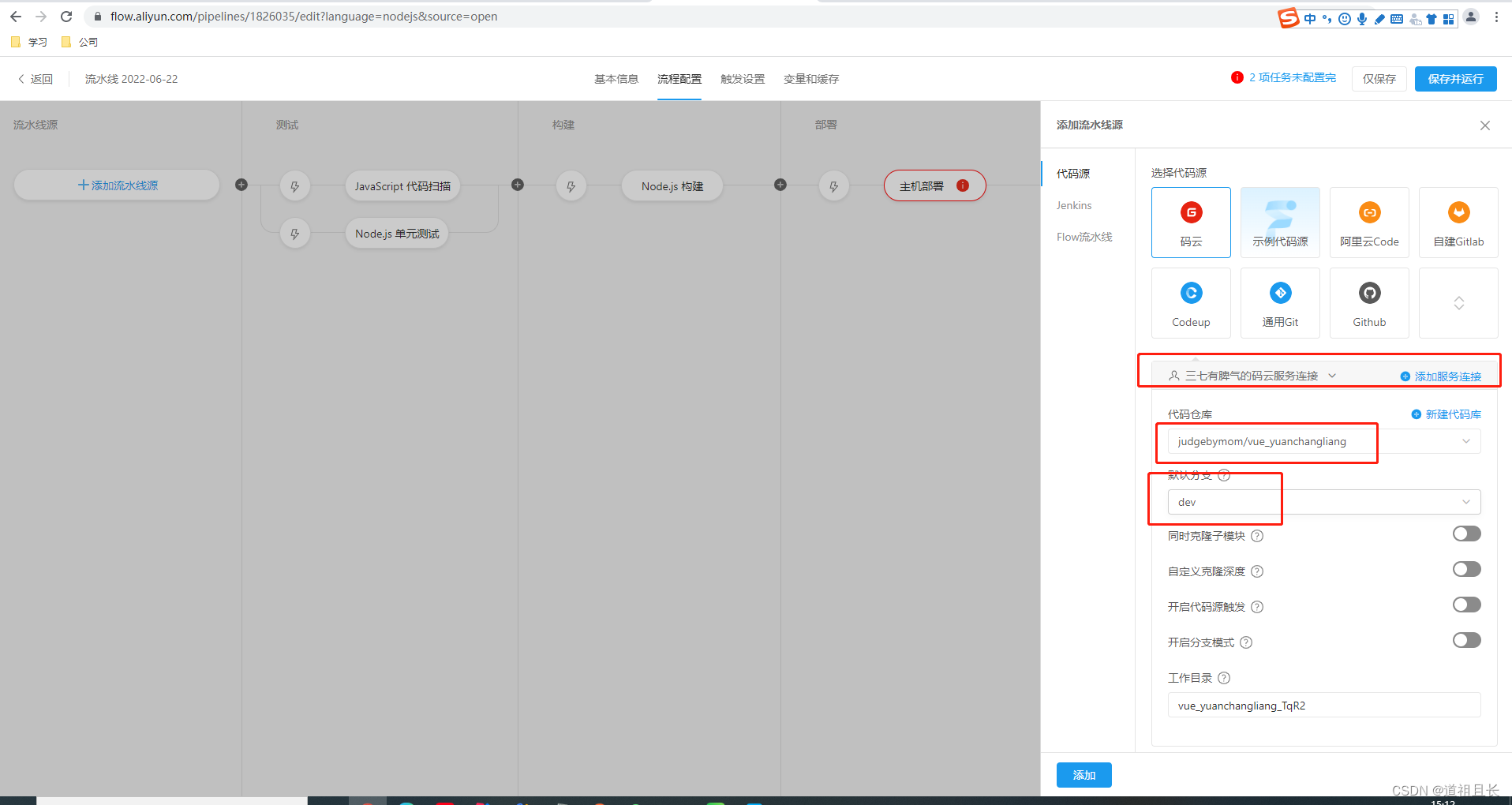1512x805 pixels.
Task: Open the 学习 bookmark folder
Action: (x=29, y=42)
